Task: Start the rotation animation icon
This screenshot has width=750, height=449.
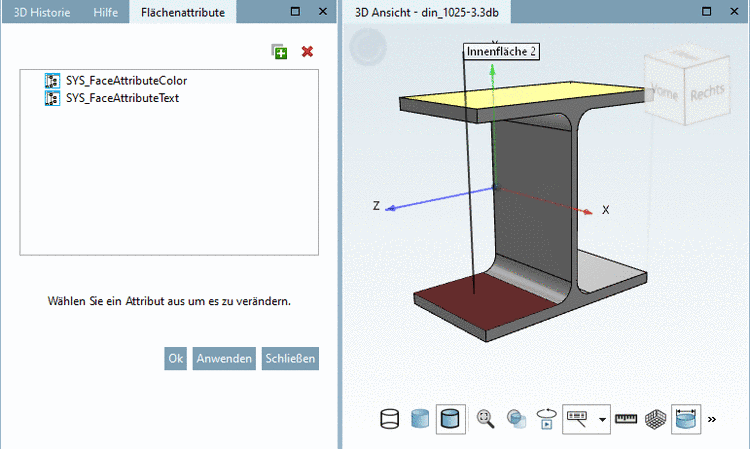Action: click(547, 419)
